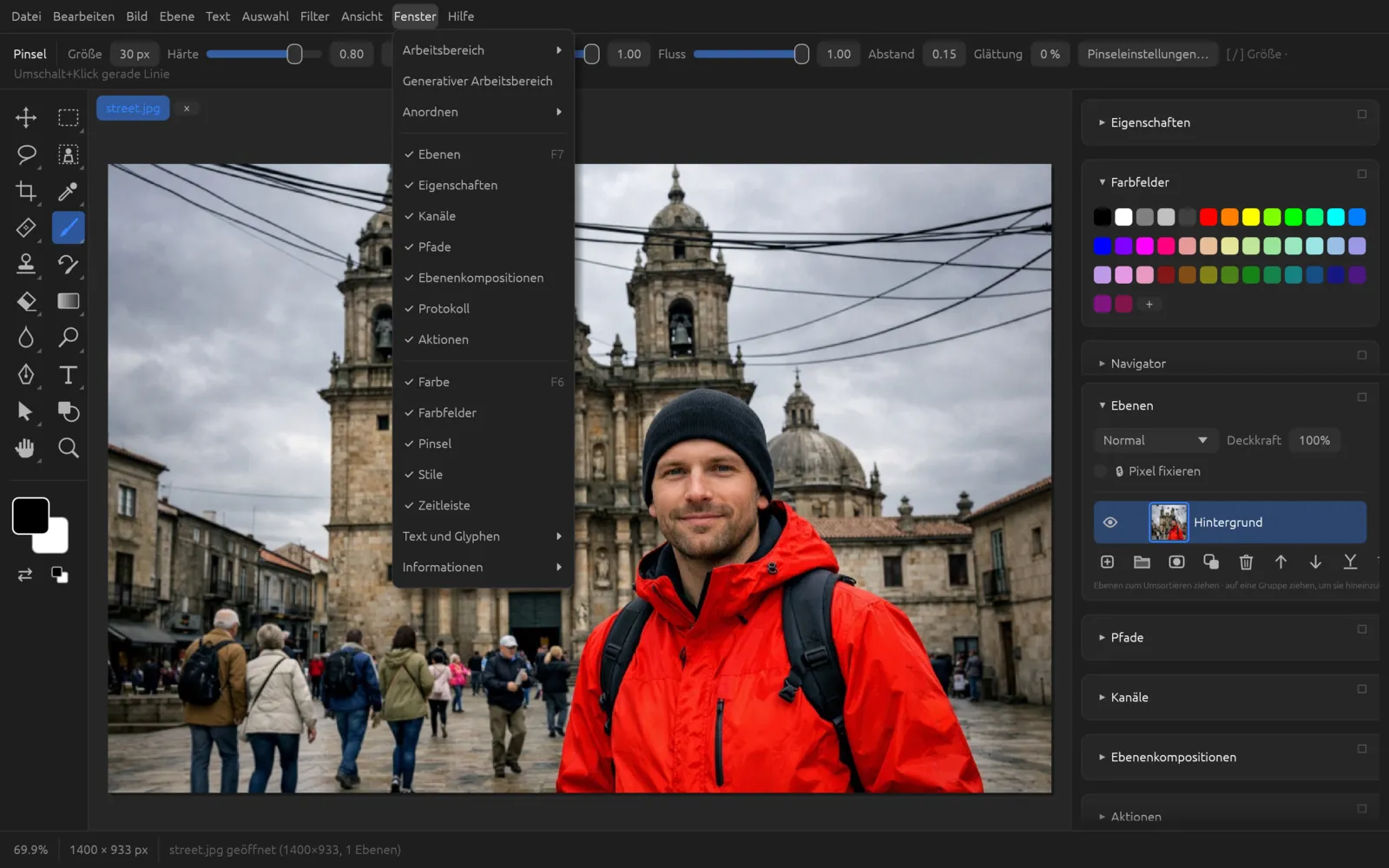1389x868 pixels.
Task: Select the Text tool
Action: (x=68, y=375)
